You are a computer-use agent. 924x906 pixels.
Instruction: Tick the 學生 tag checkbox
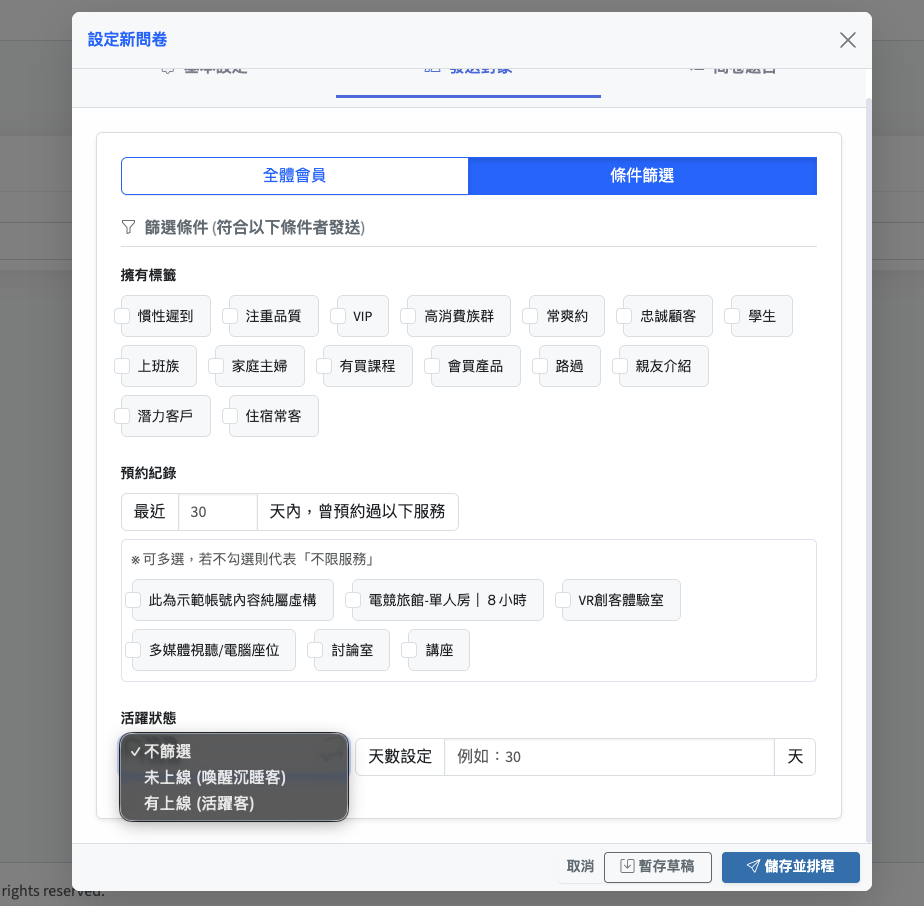click(732, 316)
